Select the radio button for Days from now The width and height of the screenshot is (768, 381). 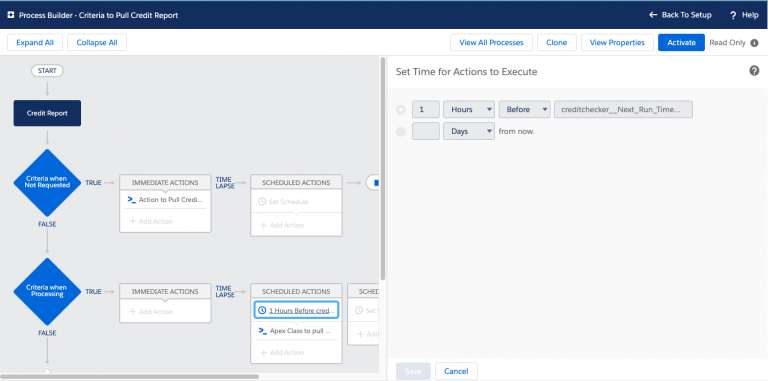[401, 131]
